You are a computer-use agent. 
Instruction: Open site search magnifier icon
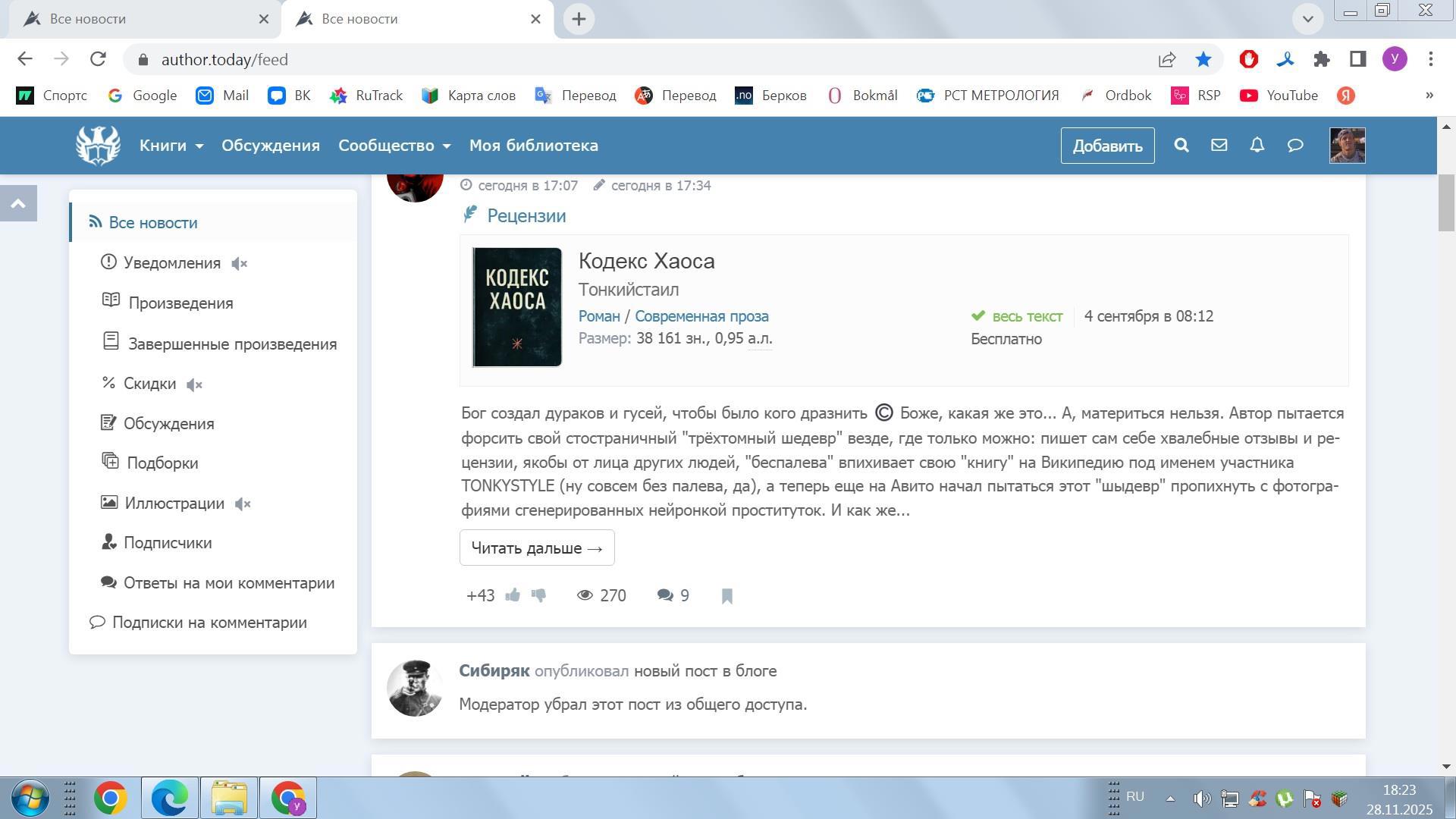pos(1181,145)
